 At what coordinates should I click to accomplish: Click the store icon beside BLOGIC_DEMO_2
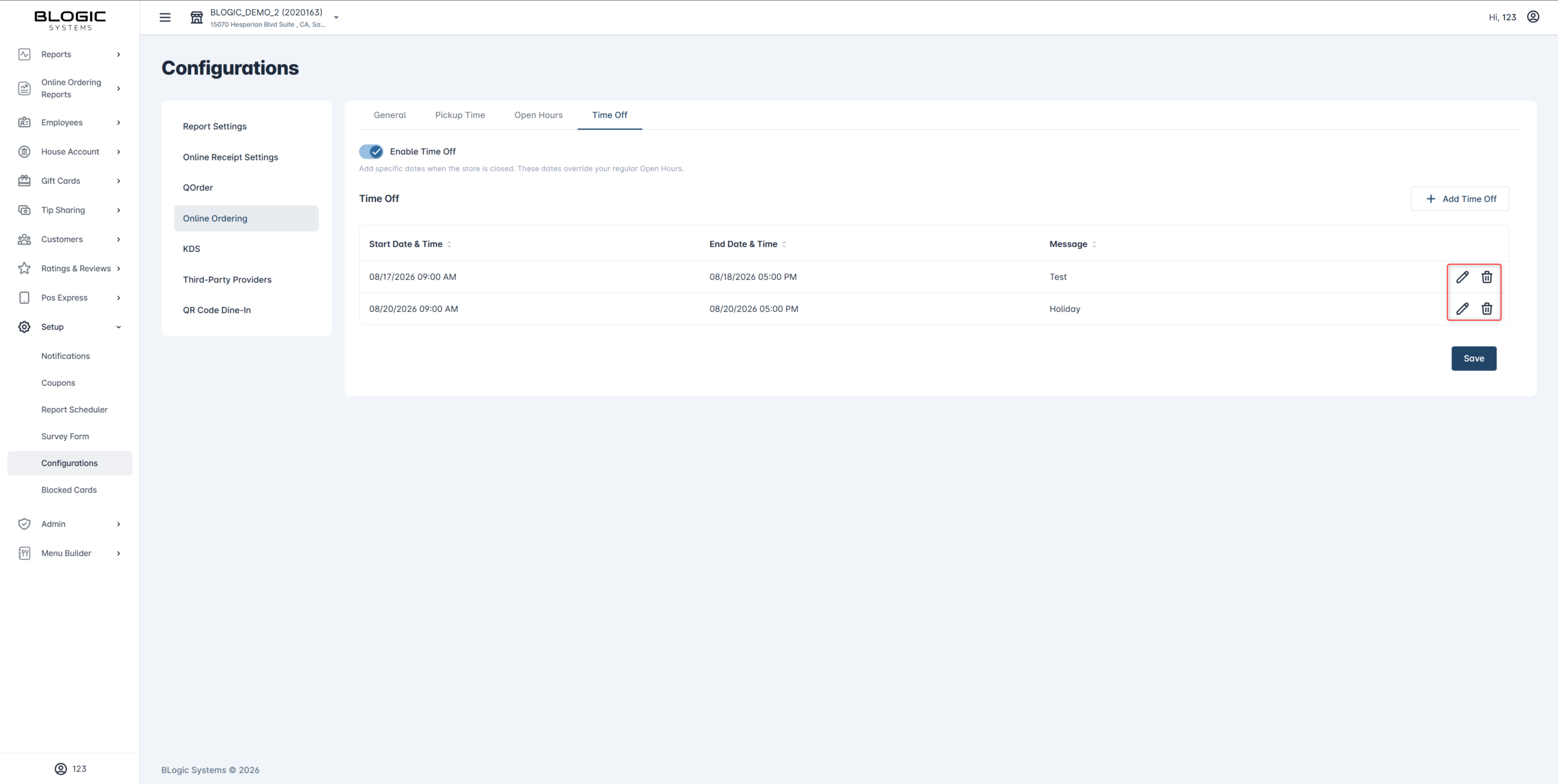197,18
